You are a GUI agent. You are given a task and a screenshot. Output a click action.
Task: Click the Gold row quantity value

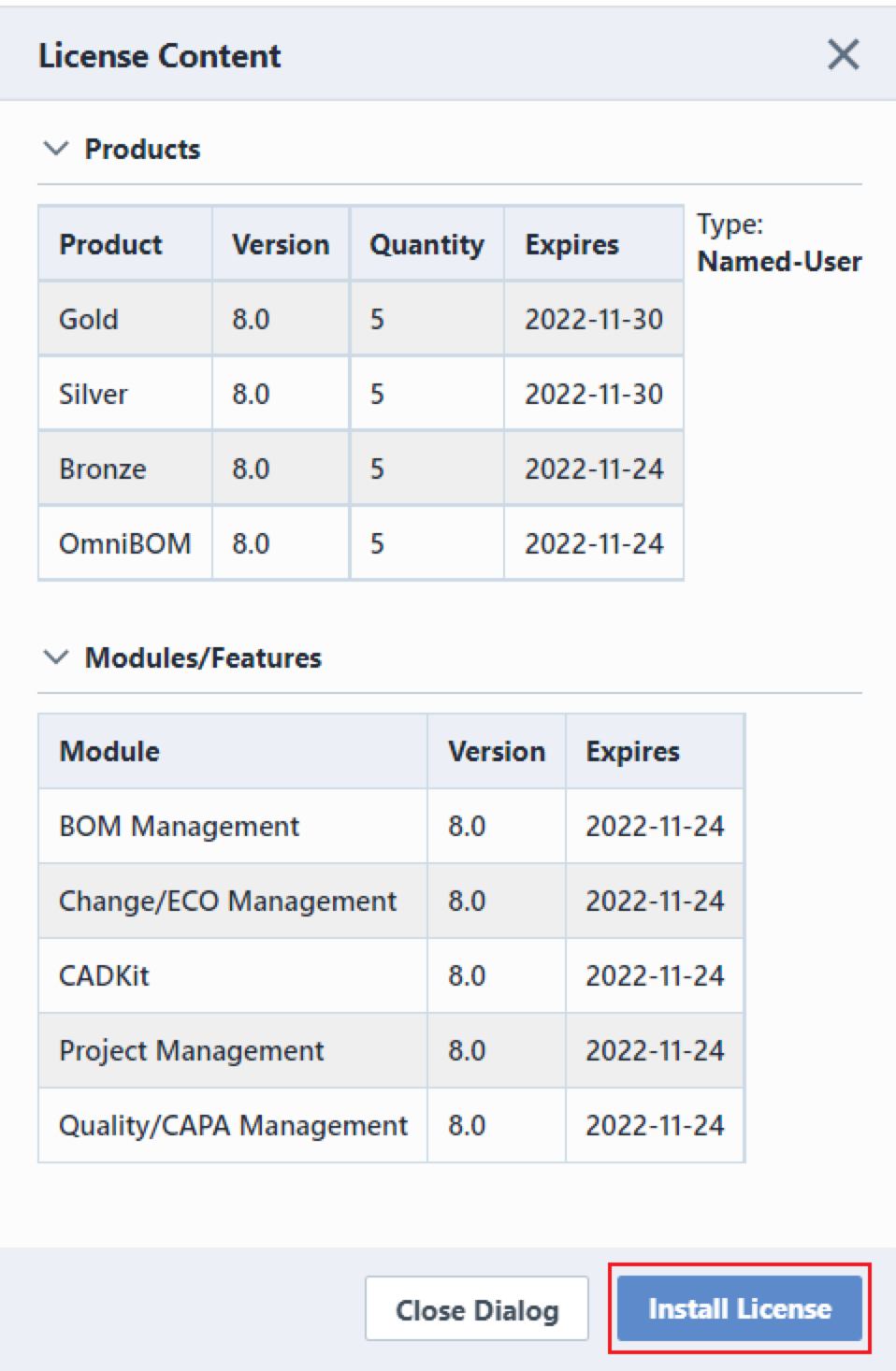click(377, 319)
